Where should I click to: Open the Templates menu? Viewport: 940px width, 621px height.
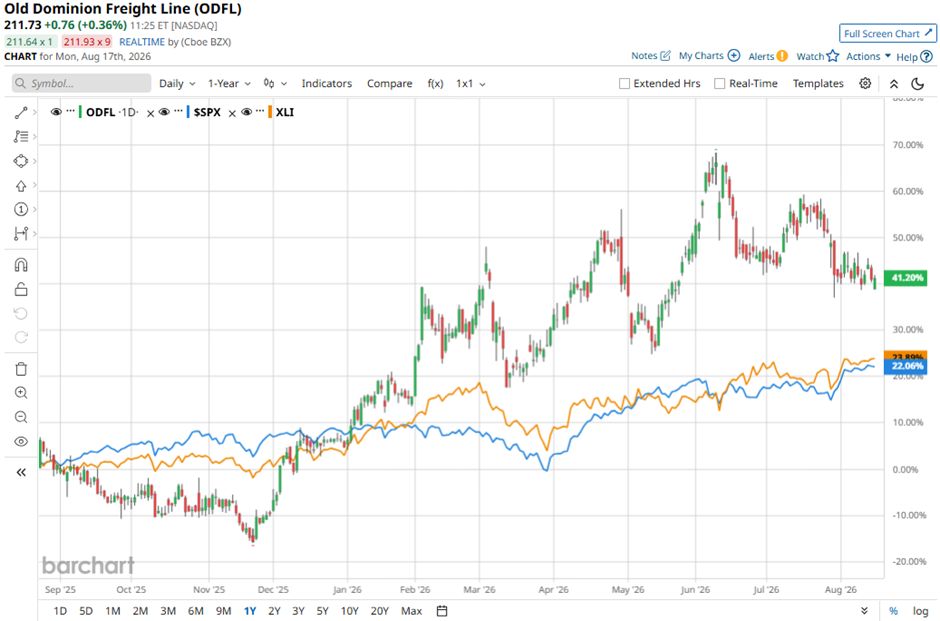[818, 83]
